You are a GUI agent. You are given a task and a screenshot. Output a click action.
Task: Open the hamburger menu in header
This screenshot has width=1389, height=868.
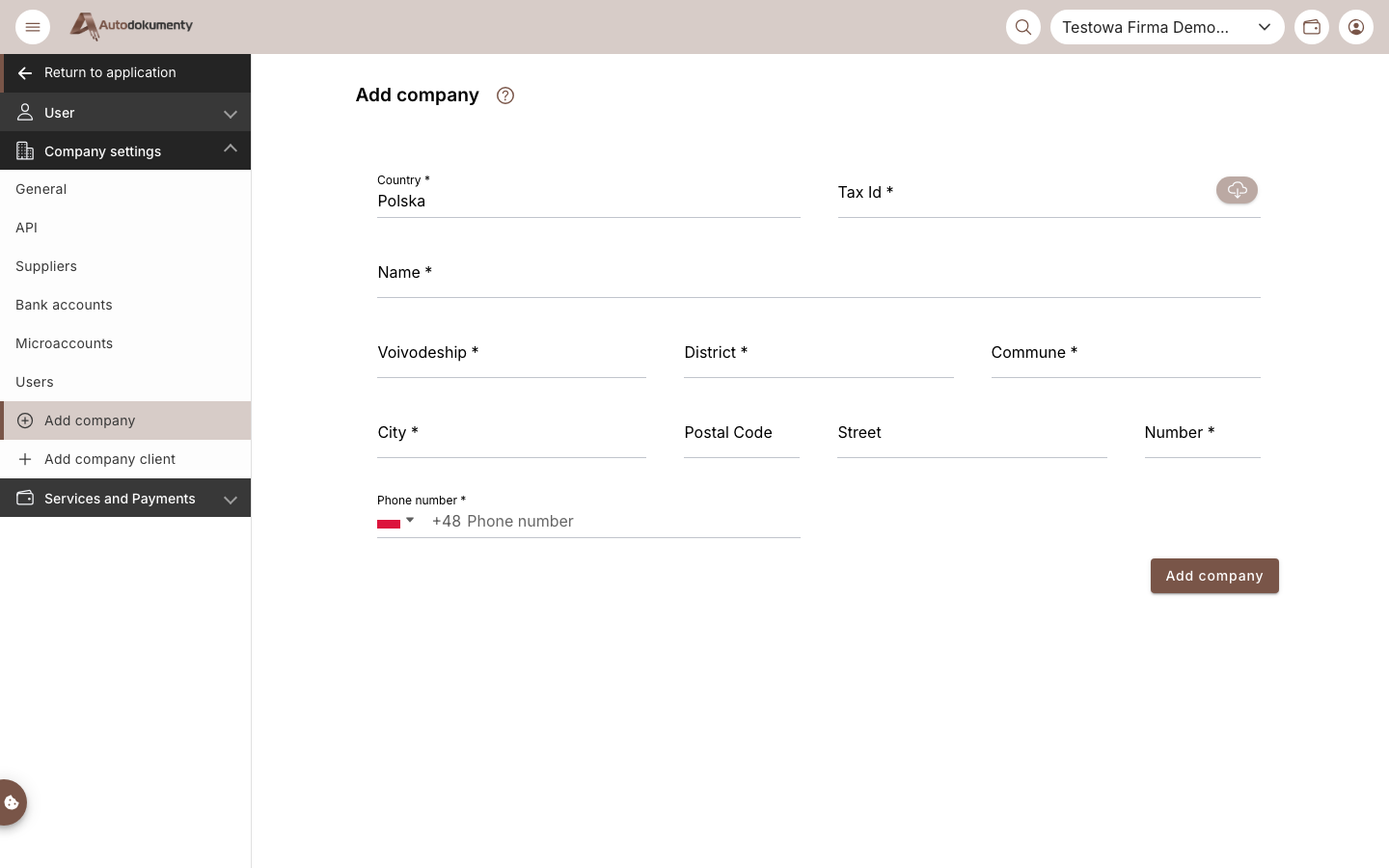click(33, 27)
